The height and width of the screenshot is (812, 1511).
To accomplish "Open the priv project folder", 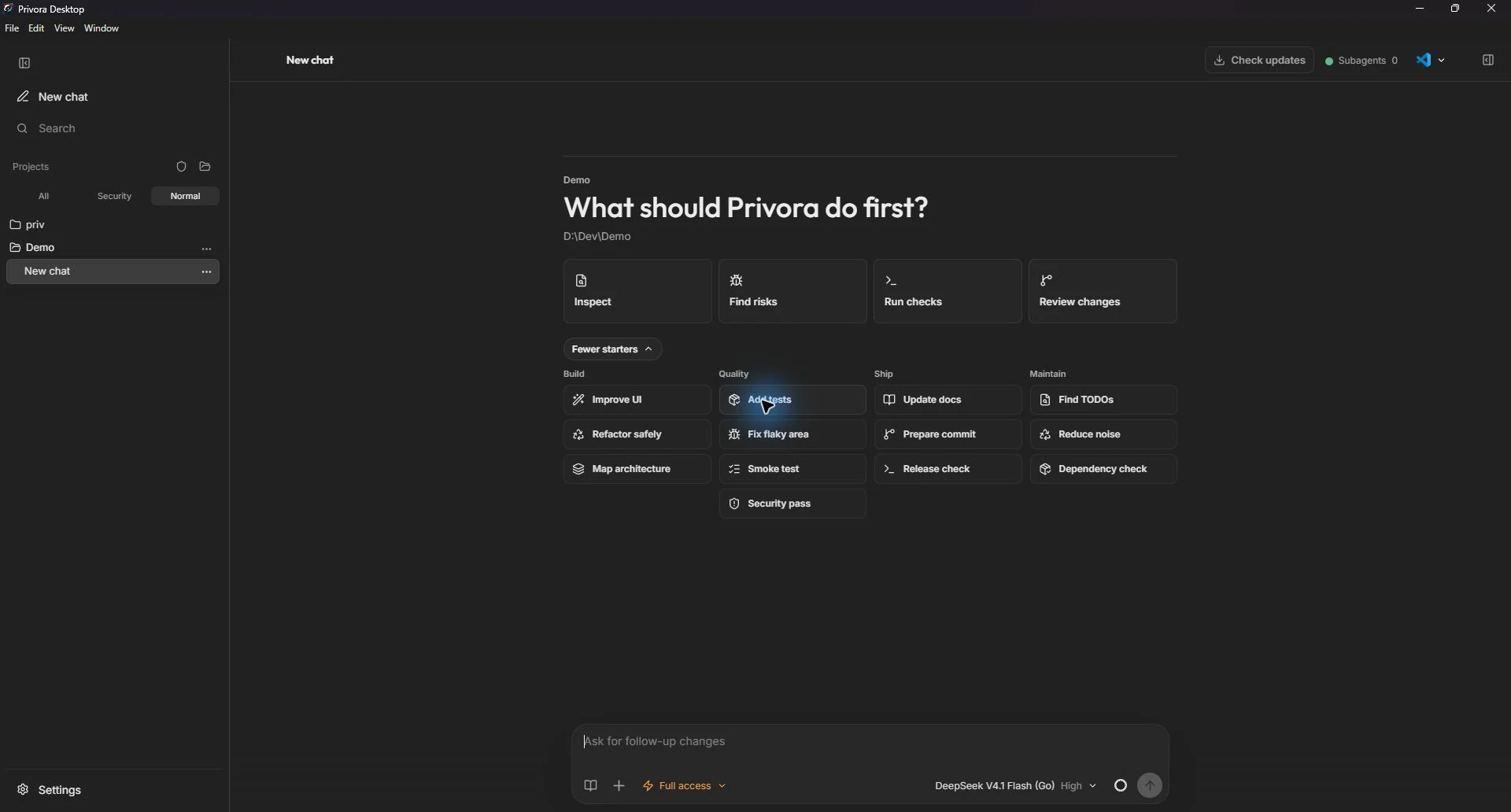I will point(113,225).
